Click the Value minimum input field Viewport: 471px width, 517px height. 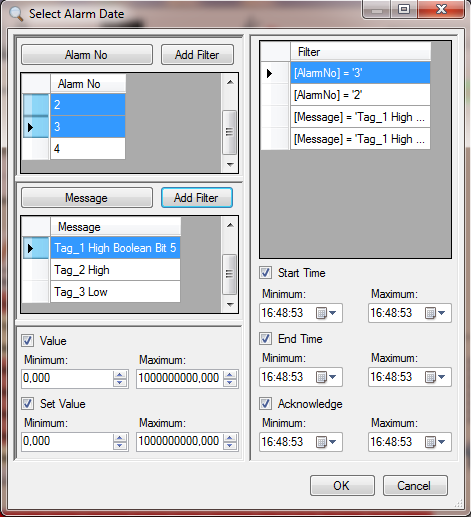(x=68, y=378)
